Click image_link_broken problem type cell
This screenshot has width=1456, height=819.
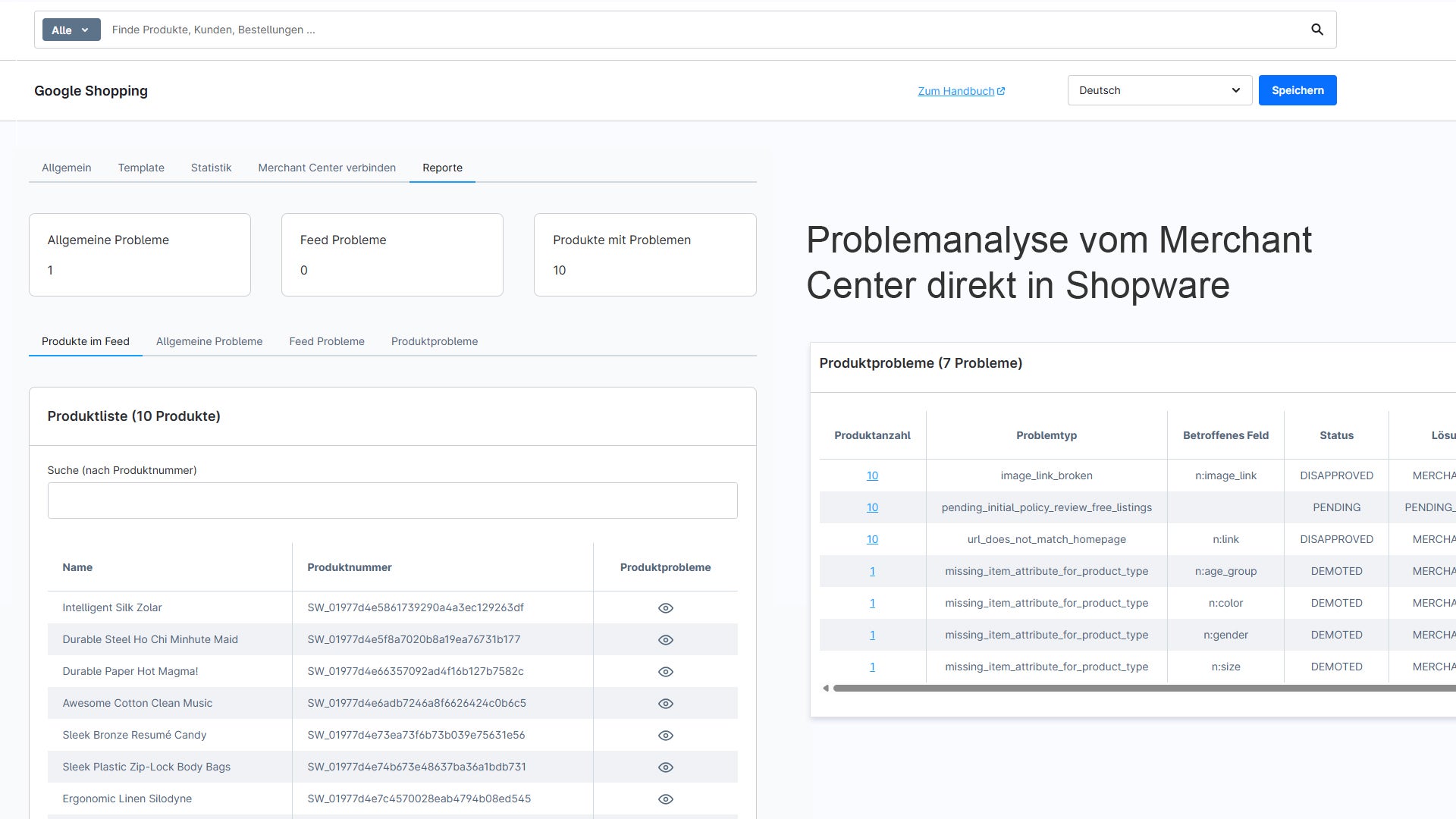click(1046, 475)
